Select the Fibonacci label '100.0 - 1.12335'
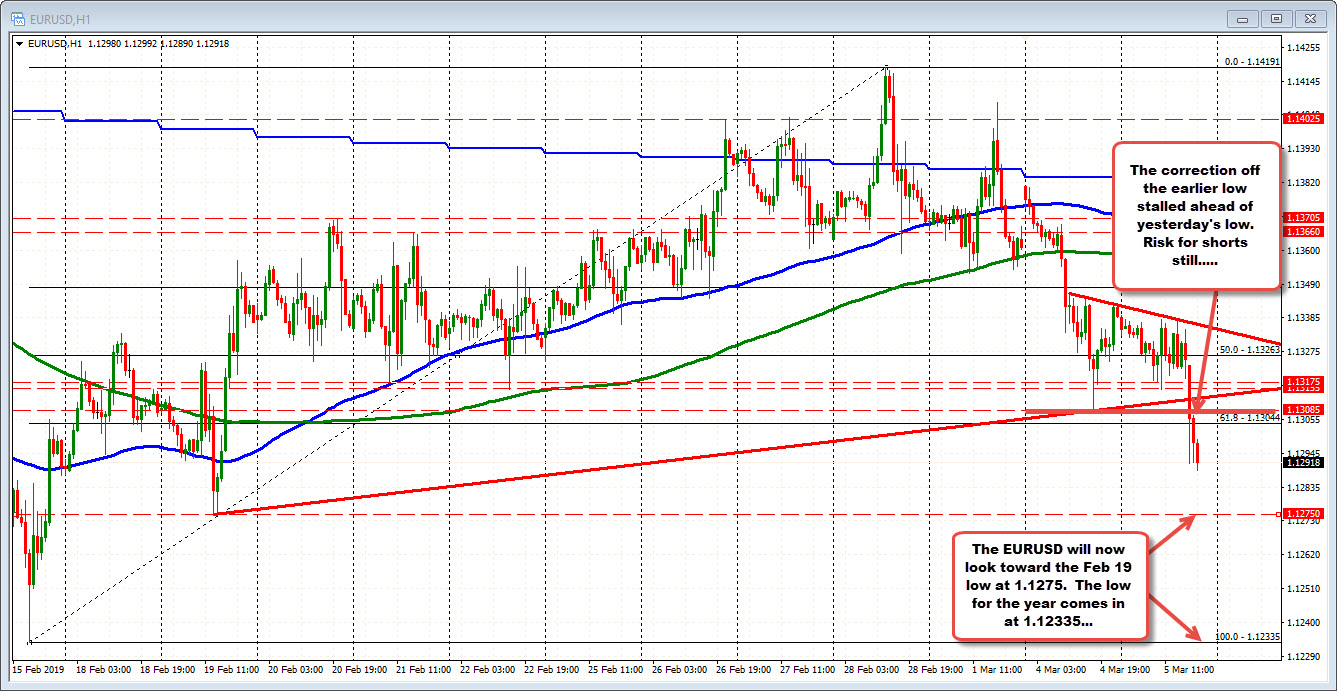1337x691 pixels. pos(1247,636)
